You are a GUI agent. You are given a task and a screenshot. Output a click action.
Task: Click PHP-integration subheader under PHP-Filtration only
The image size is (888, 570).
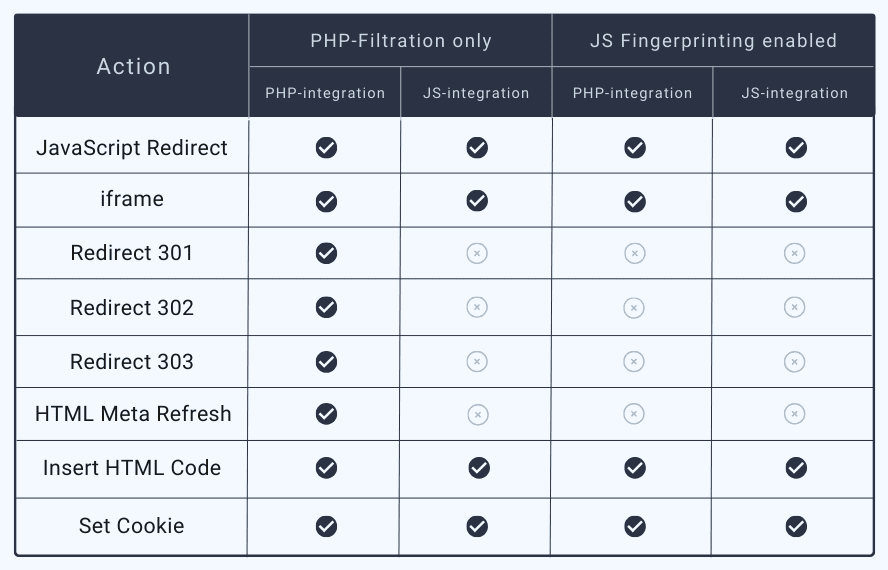coord(325,93)
